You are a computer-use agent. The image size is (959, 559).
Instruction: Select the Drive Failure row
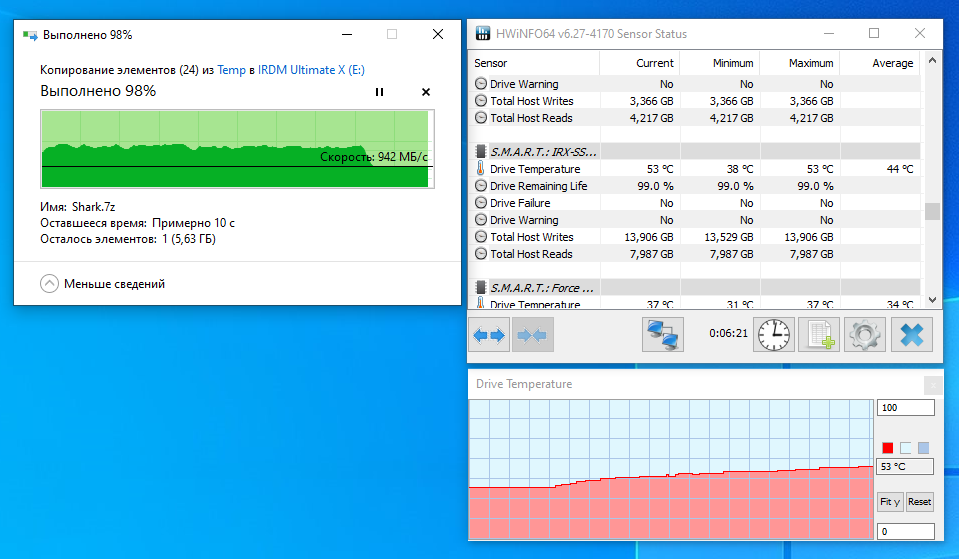pos(694,203)
